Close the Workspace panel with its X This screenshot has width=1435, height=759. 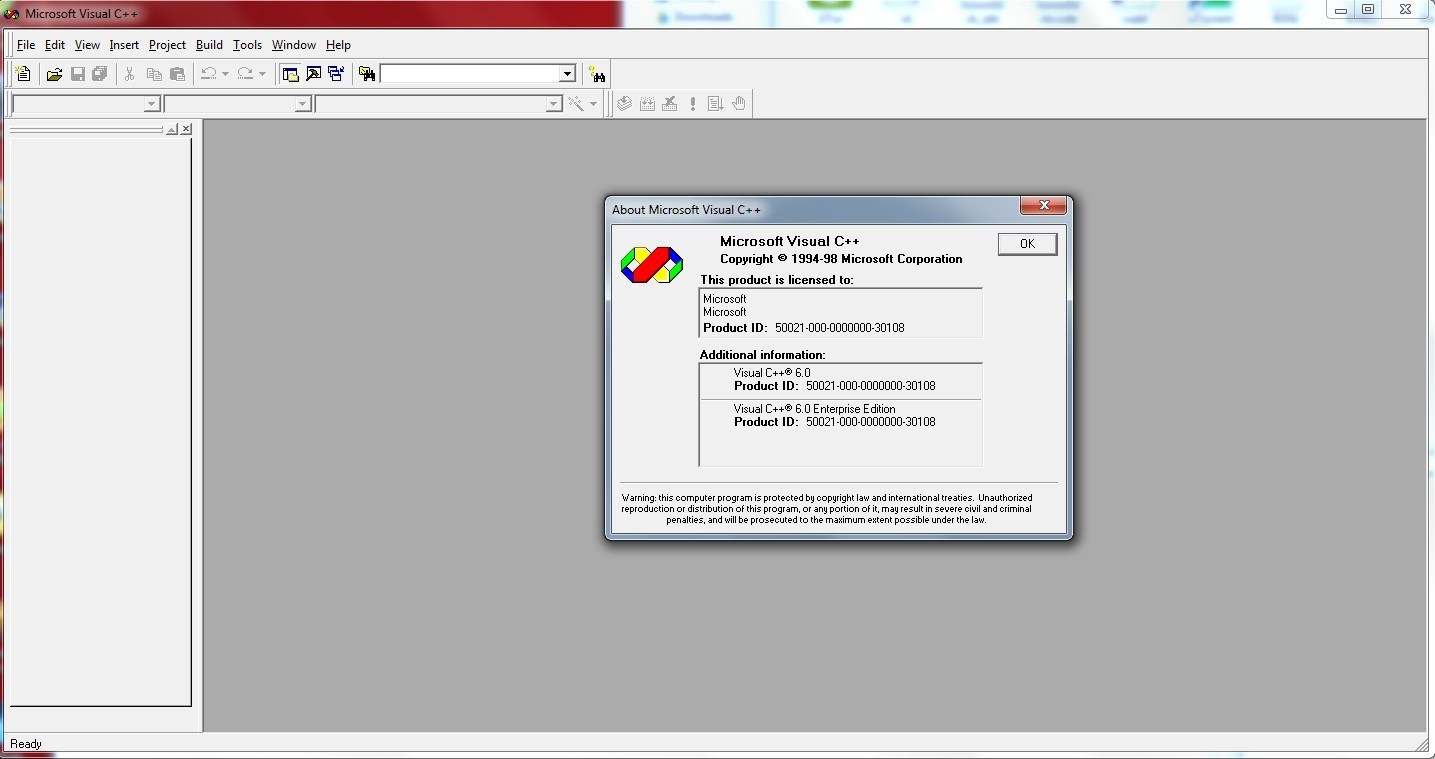tap(186, 129)
